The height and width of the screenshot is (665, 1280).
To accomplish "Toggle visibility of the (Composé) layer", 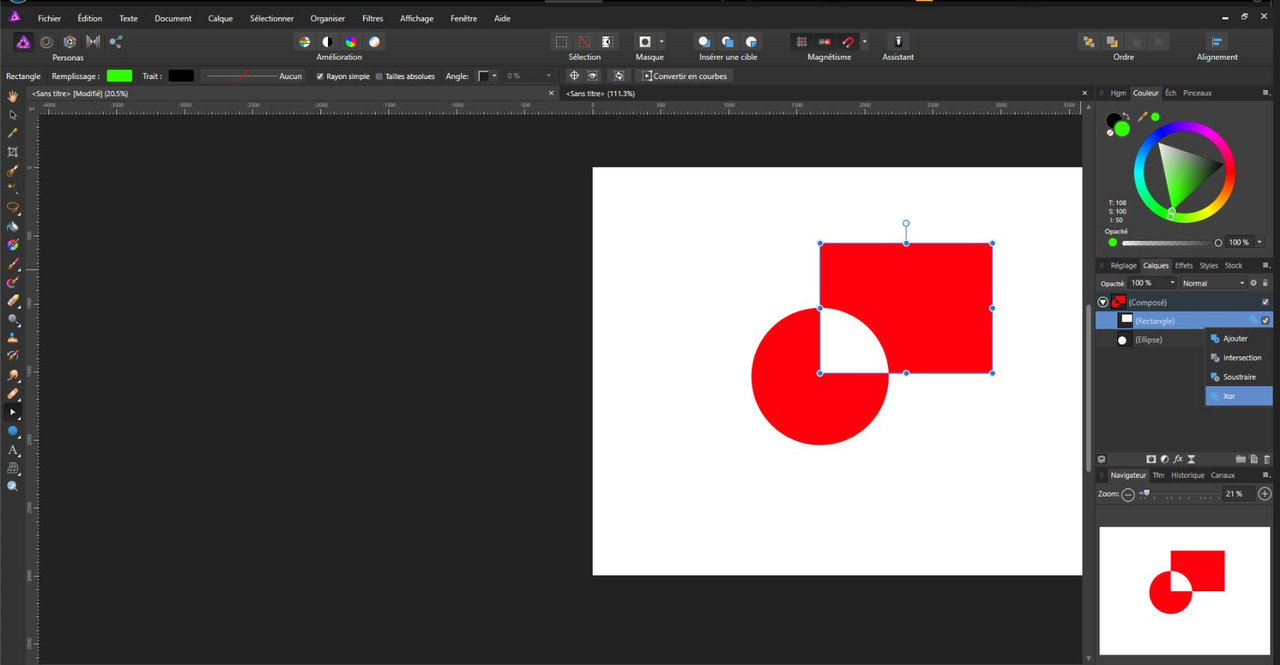I will [x=1265, y=302].
